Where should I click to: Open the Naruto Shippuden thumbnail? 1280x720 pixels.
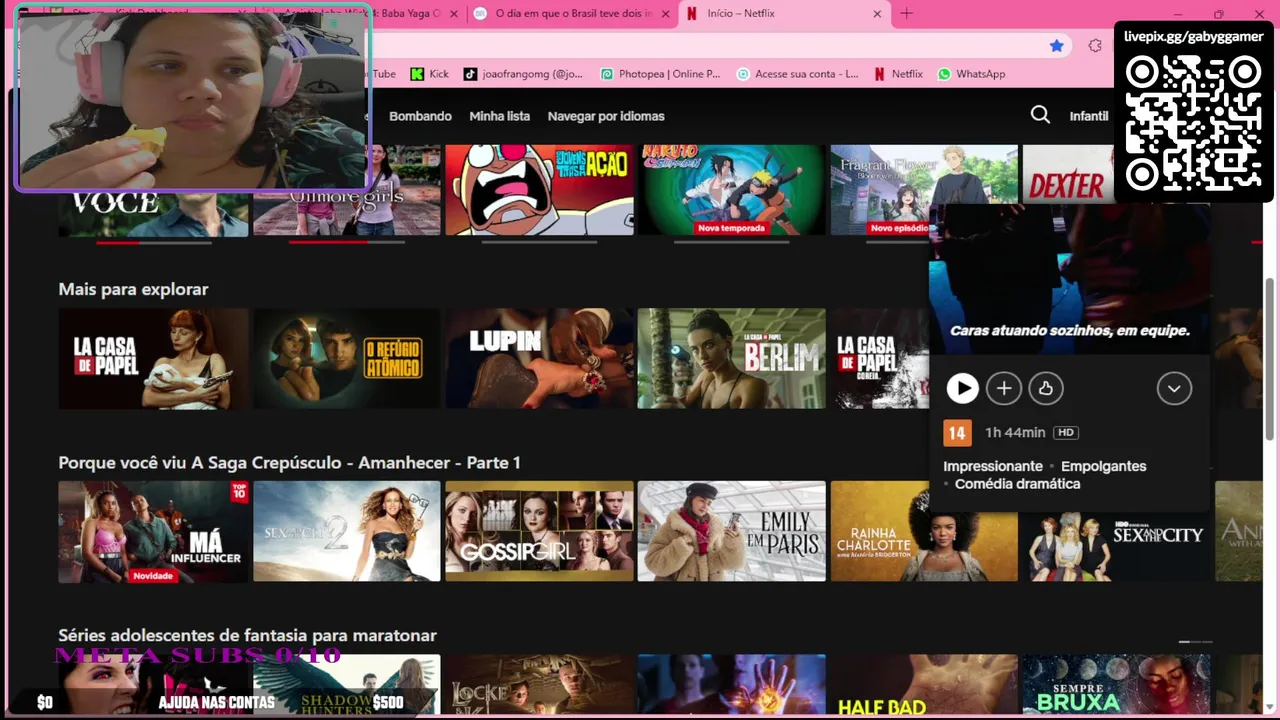732,190
